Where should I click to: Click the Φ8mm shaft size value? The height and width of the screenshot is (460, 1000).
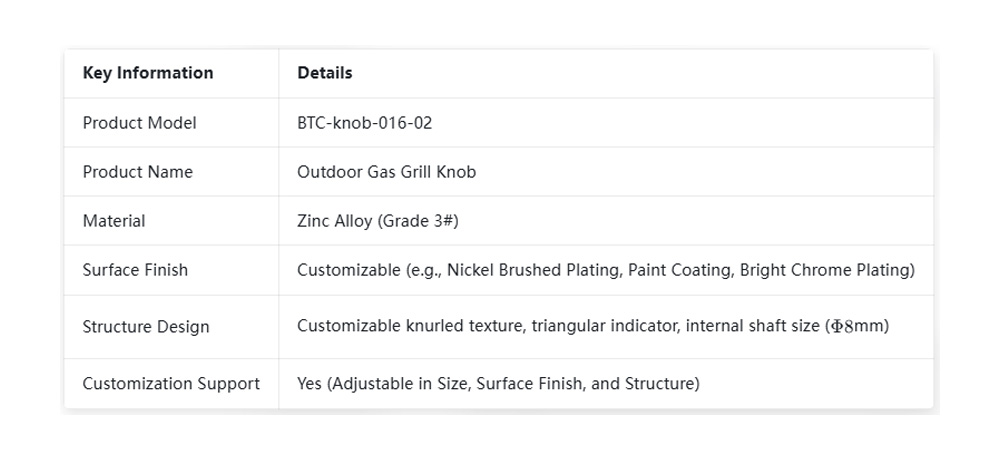tap(858, 326)
